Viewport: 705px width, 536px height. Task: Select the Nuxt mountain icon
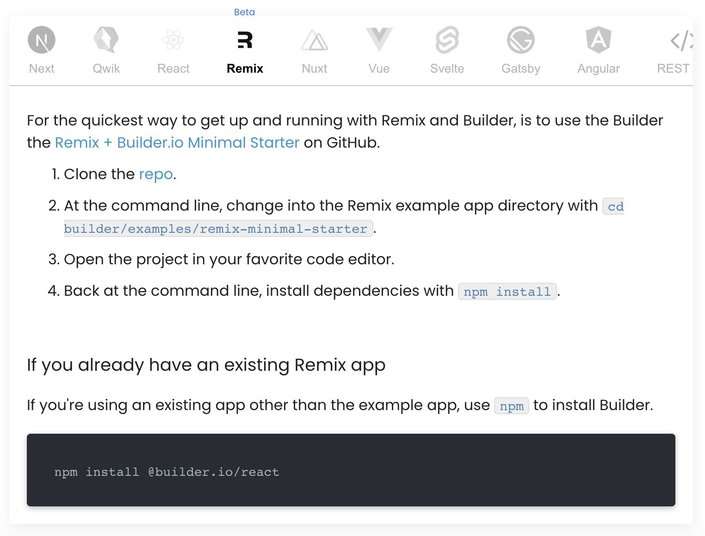click(314, 40)
